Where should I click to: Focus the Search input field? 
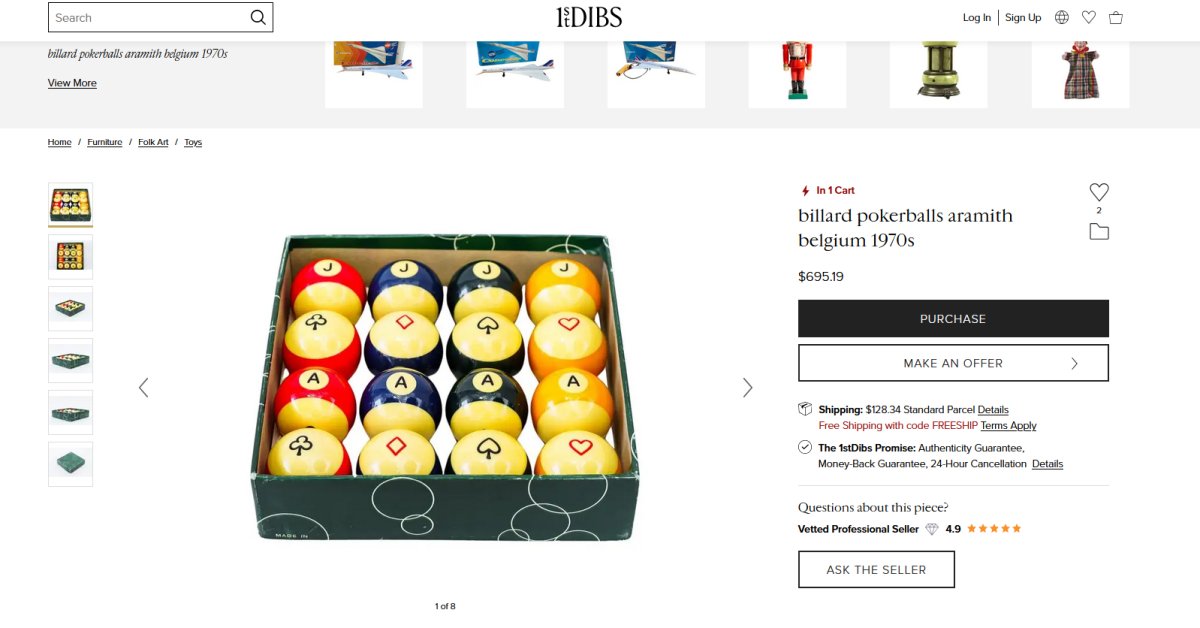(150, 17)
